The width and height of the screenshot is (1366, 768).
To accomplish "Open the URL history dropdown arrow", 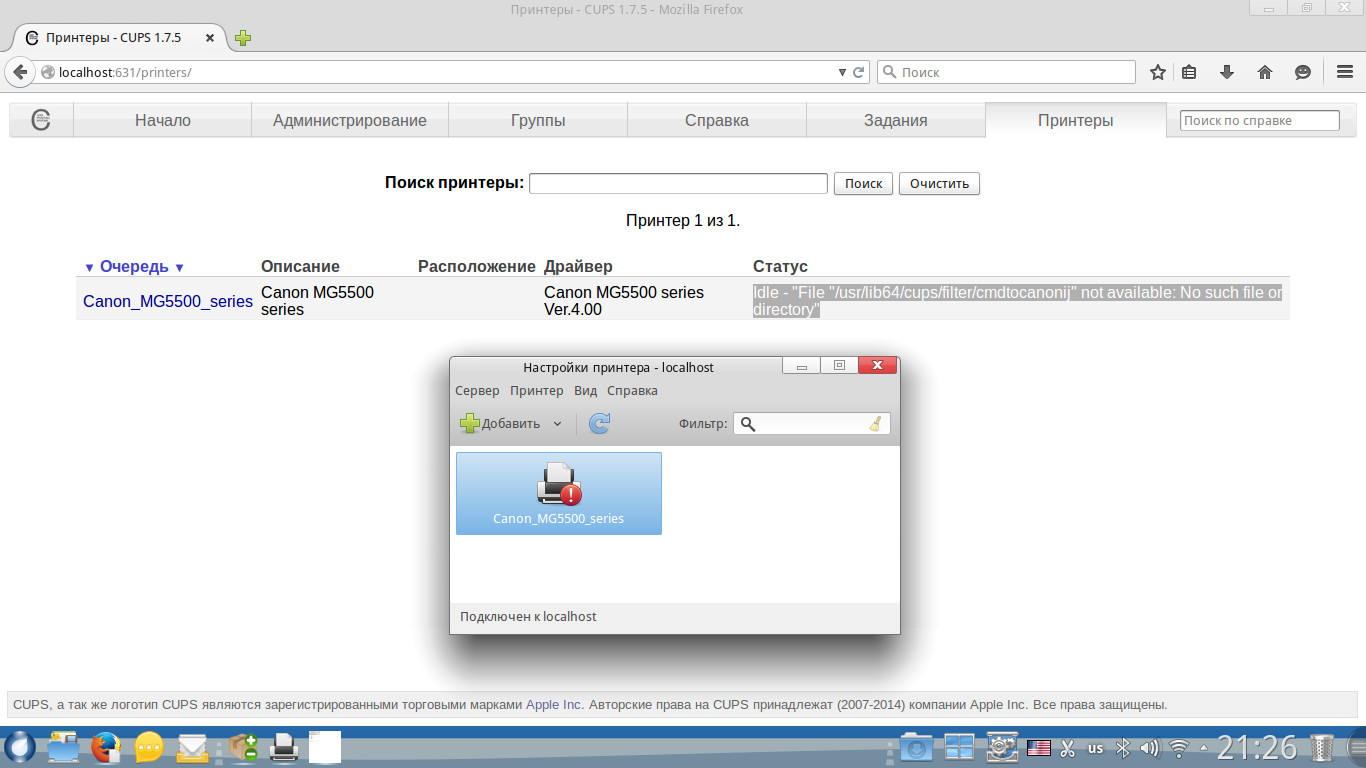I will (842, 72).
